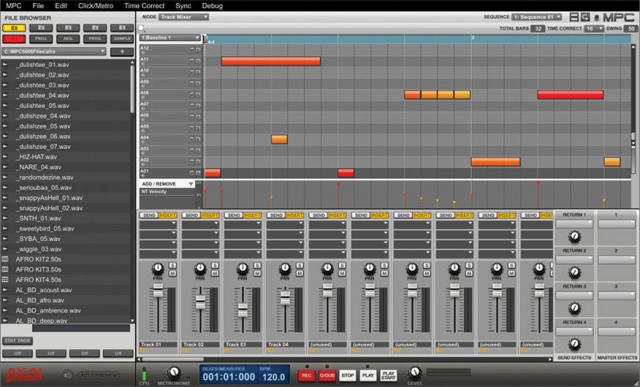The height and width of the screenshot is (387, 640).
Task: Click the REC transport button
Action: pyautogui.click(x=307, y=376)
